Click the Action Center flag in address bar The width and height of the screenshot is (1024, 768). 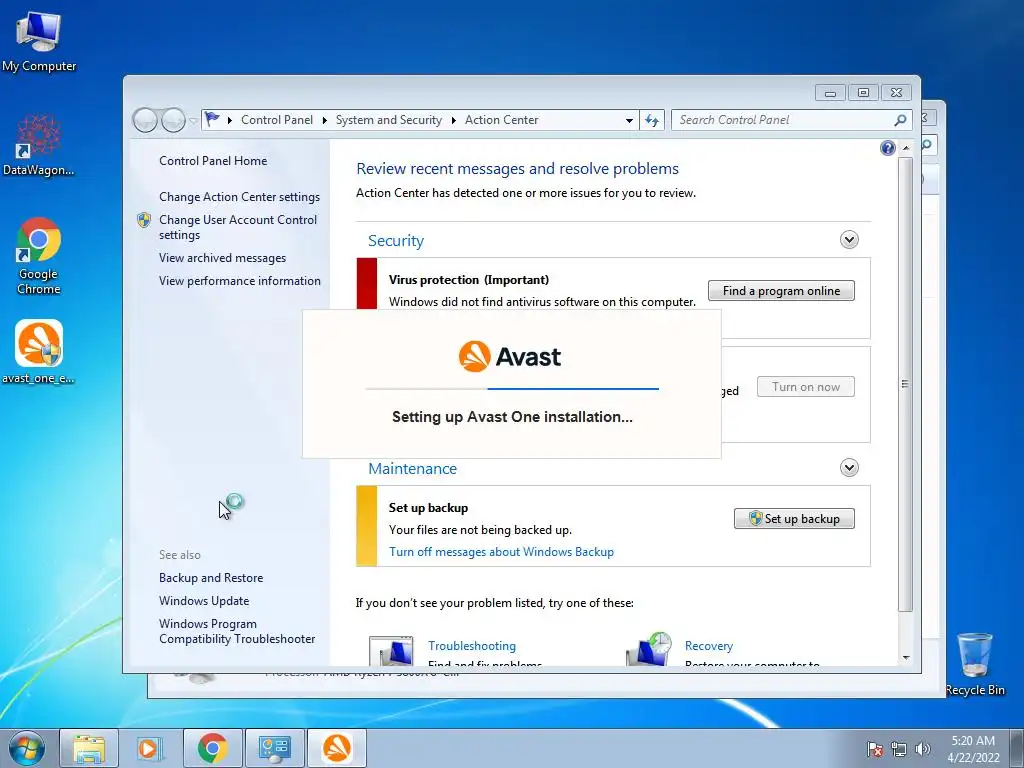click(212, 120)
